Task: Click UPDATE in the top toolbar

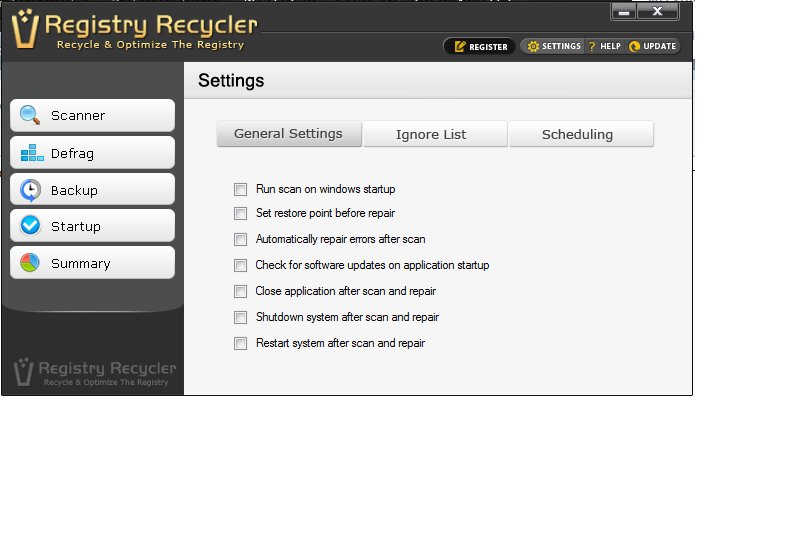Action: [653, 46]
